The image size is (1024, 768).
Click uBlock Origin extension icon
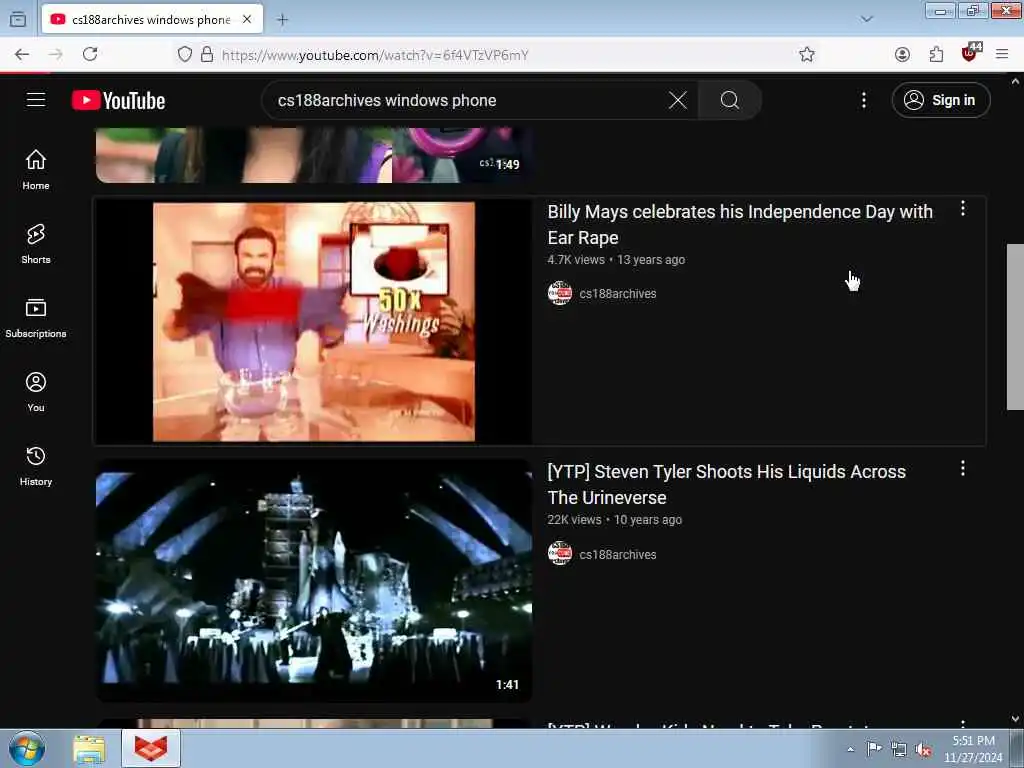970,52
